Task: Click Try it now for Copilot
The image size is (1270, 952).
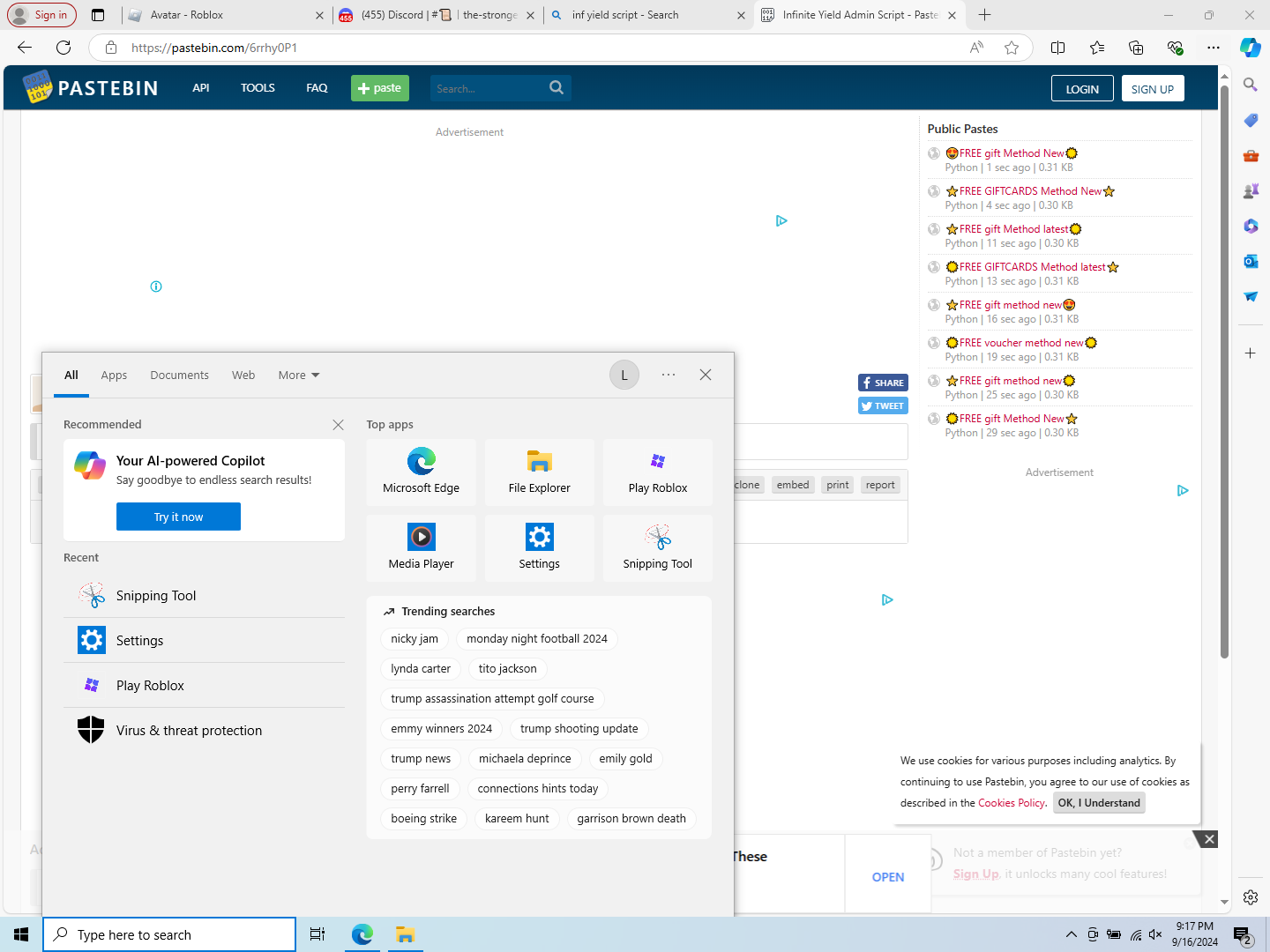Action: 178,517
